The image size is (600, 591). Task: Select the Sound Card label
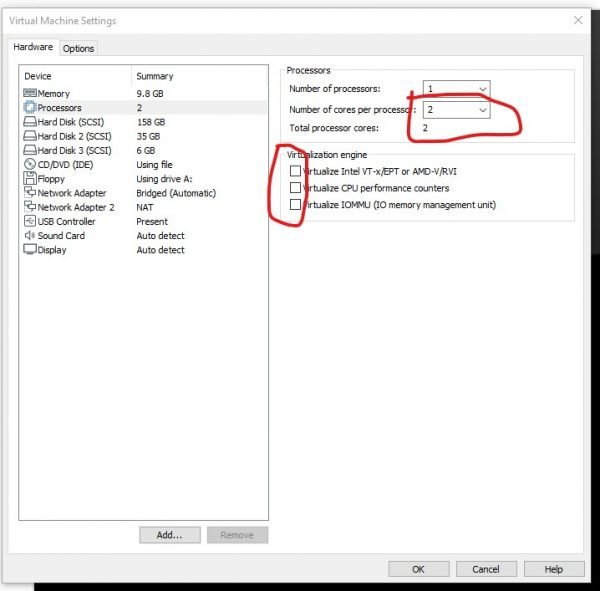click(x=61, y=235)
